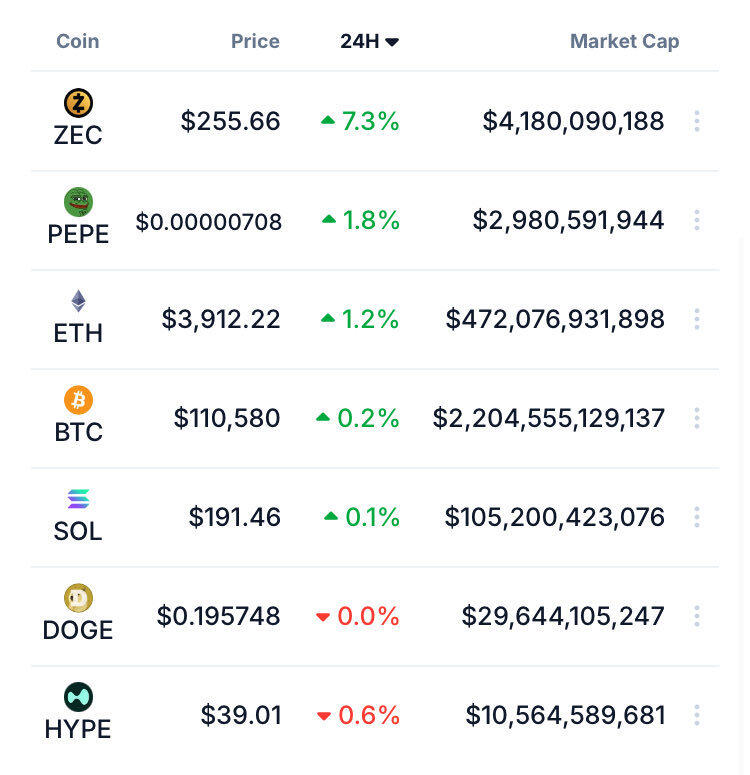
Task: Open the three-dot menu for DOGE
Action: pyautogui.click(x=697, y=616)
